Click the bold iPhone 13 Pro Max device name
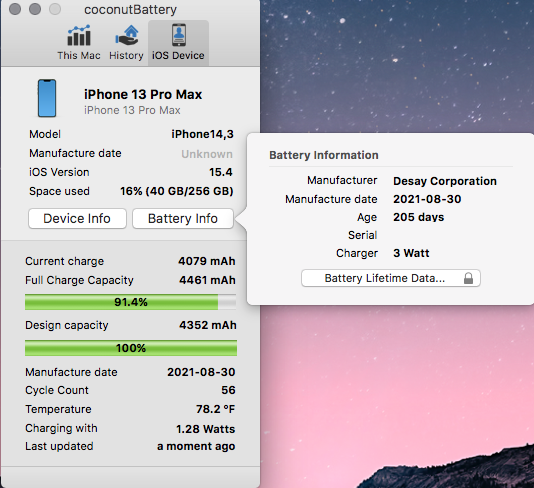Screen dimensions: 534x488 coord(143,94)
